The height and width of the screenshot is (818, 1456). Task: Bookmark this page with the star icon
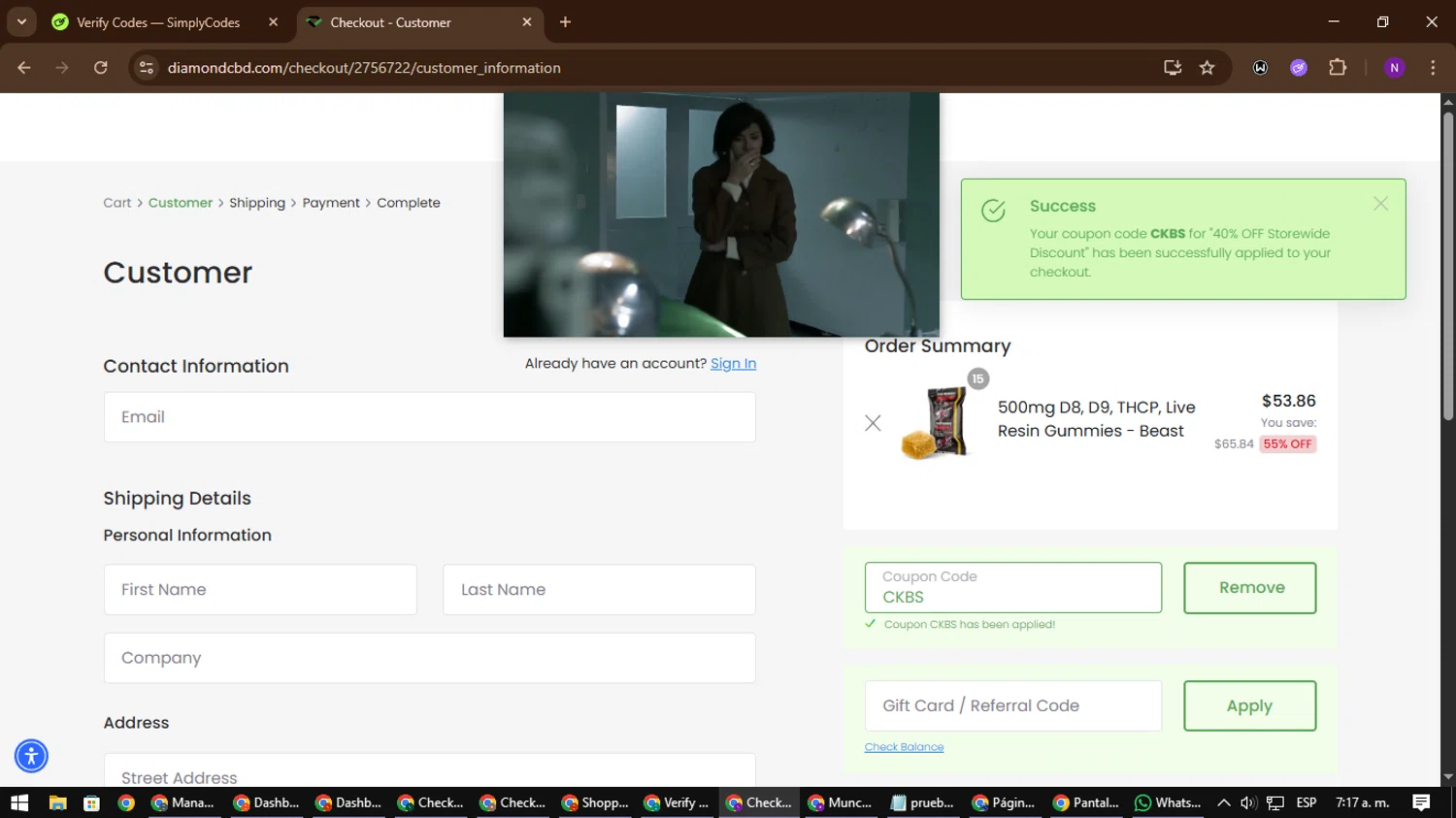tap(1207, 68)
